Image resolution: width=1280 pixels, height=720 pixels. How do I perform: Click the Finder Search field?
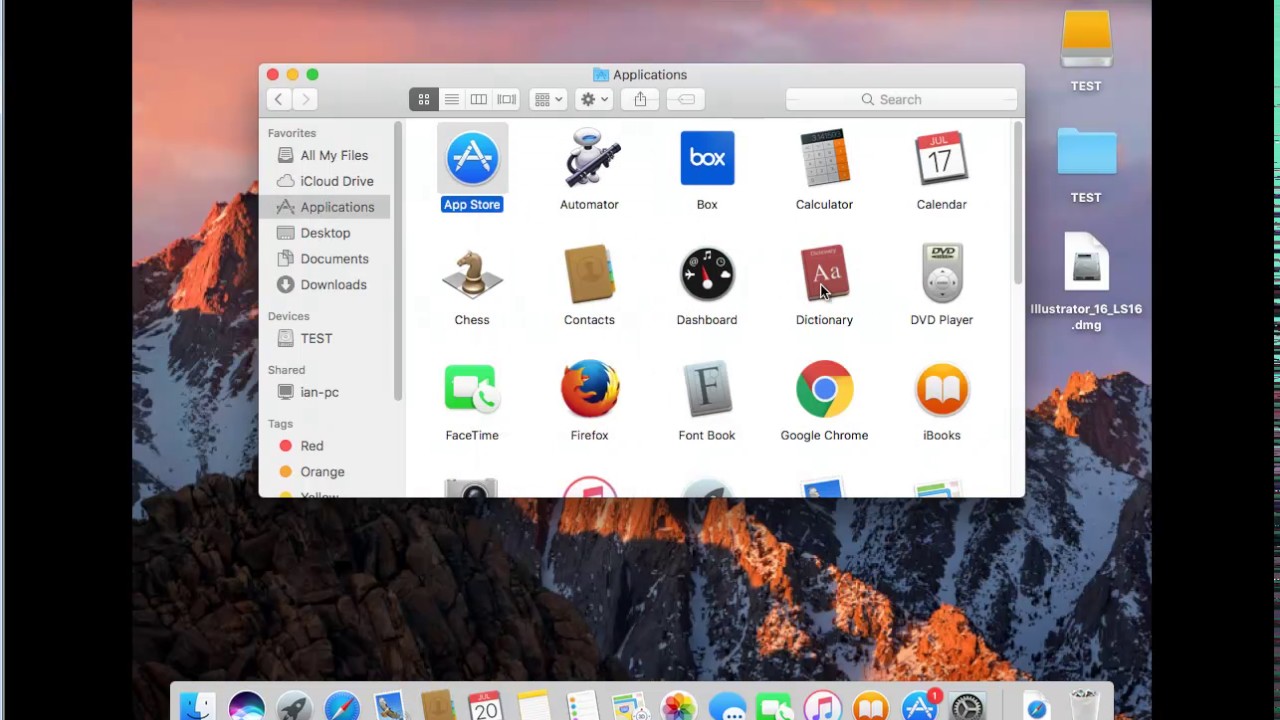pyautogui.click(x=901, y=99)
